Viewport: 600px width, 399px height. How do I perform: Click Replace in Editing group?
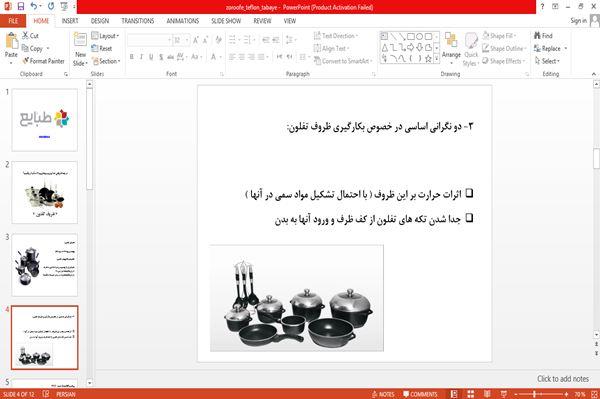(x=551, y=48)
